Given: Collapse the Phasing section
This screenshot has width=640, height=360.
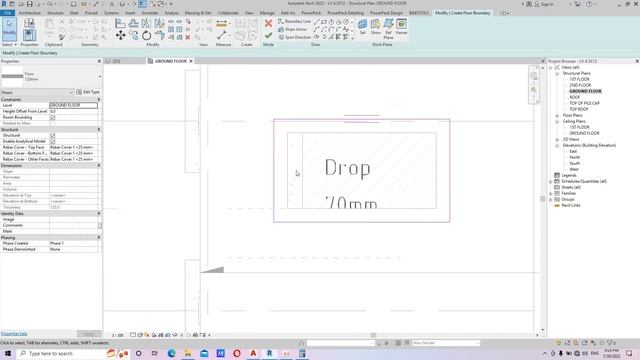Looking at the screenshot, I should (x=99, y=238).
